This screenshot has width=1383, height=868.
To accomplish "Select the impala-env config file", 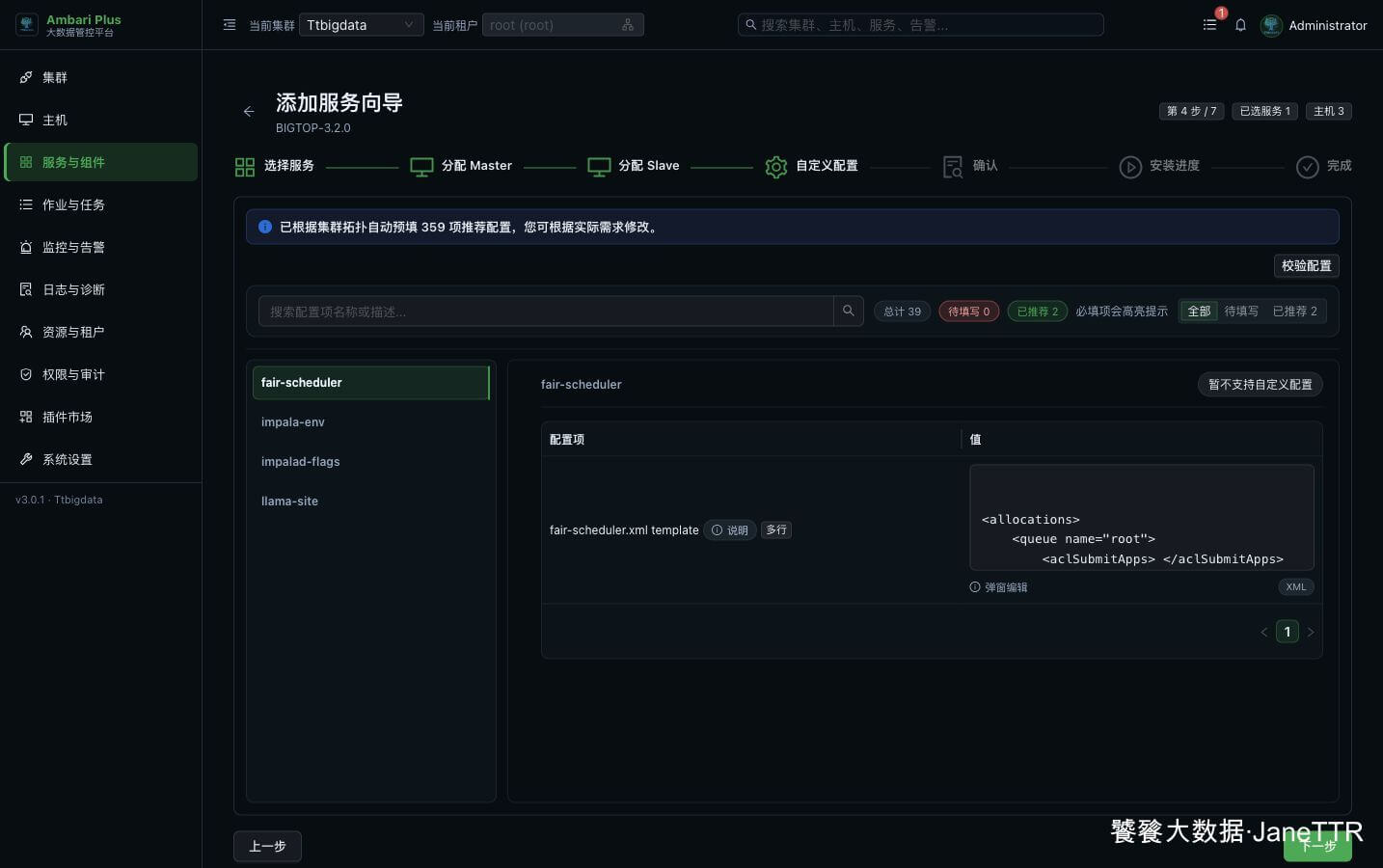I will (x=371, y=421).
